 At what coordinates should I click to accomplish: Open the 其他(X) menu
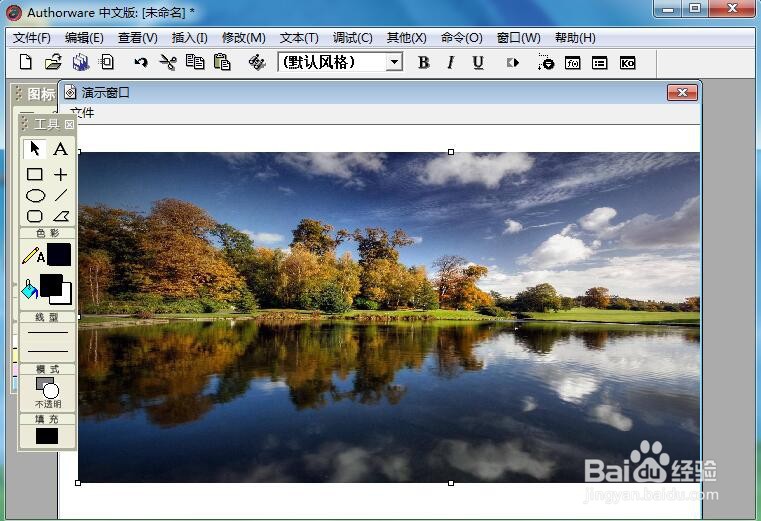pos(407,38)
